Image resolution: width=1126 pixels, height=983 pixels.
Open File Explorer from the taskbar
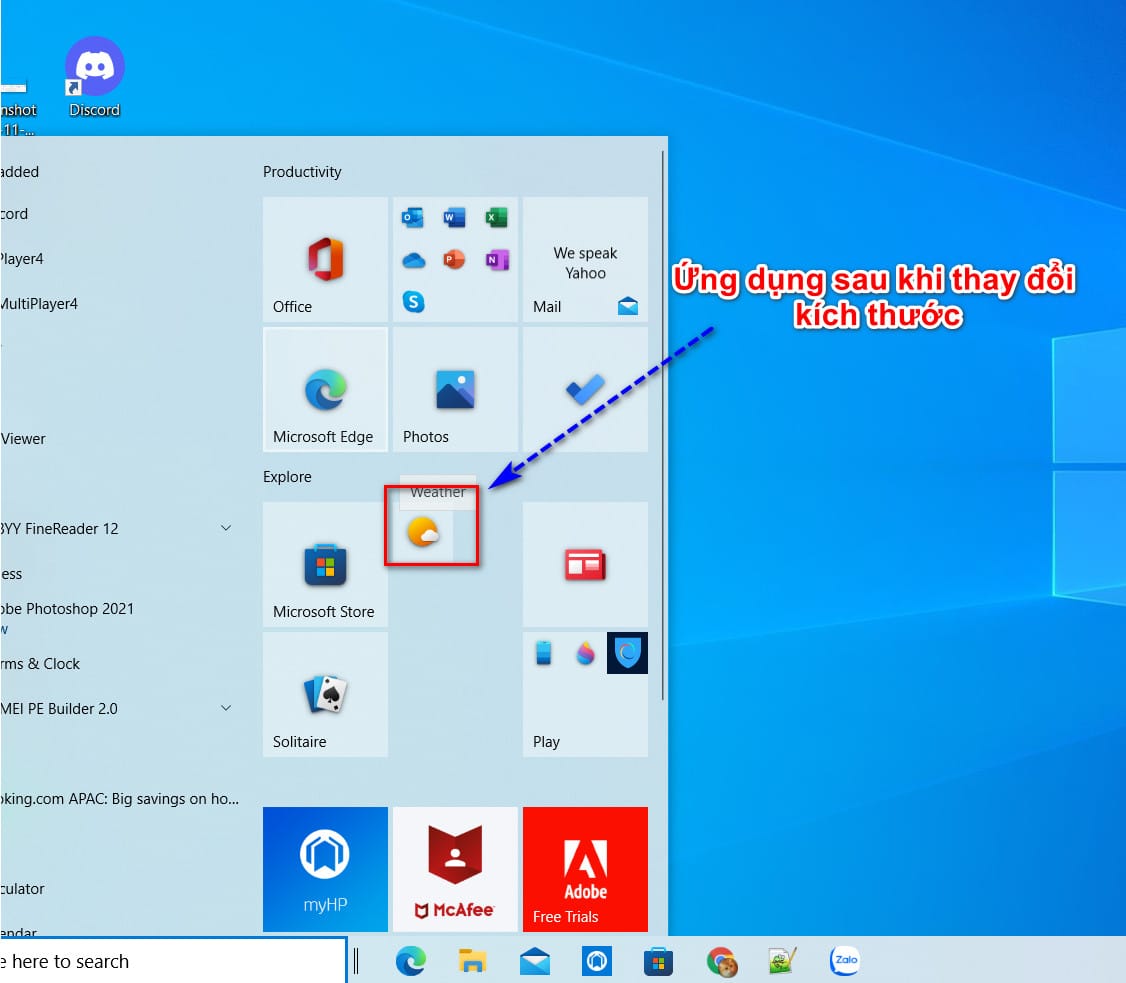(473, 961)
